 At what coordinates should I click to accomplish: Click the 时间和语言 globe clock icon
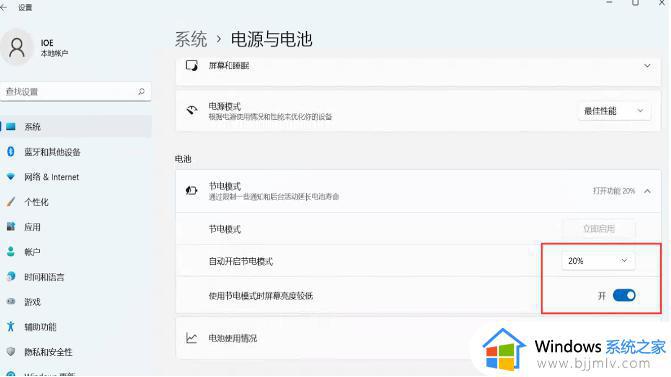pyautogui.click(x=11, y=276)
